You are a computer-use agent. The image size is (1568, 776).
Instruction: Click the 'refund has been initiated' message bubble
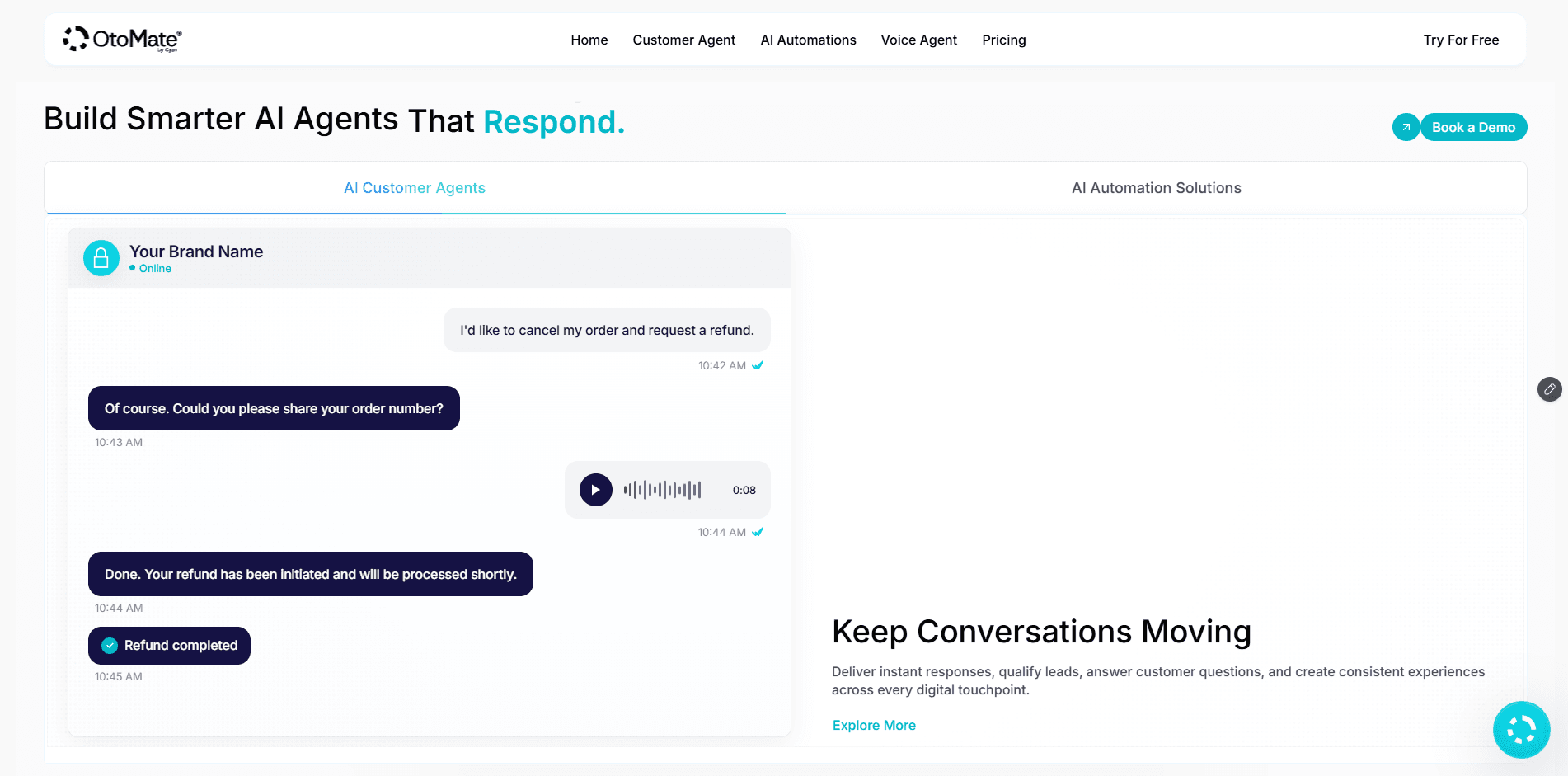(x=311, y=574)
